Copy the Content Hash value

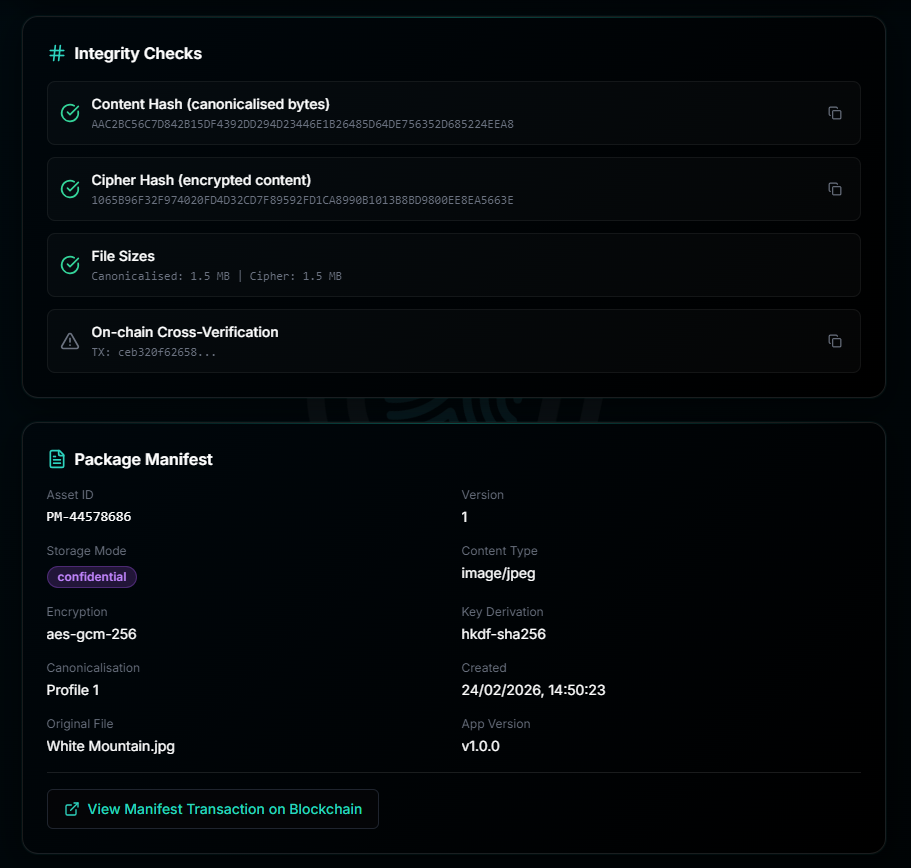click(x=834, y=113)
